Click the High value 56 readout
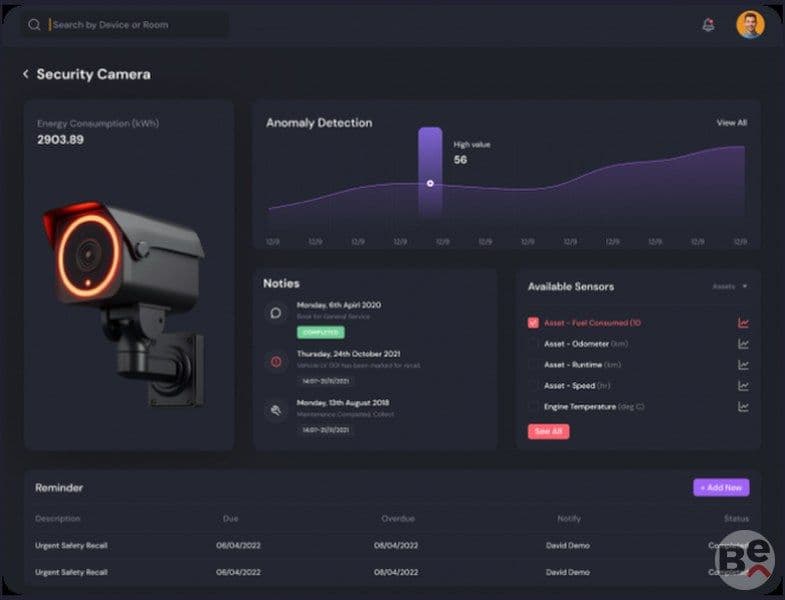The image size is (785, 600). (x=471, y=153)
